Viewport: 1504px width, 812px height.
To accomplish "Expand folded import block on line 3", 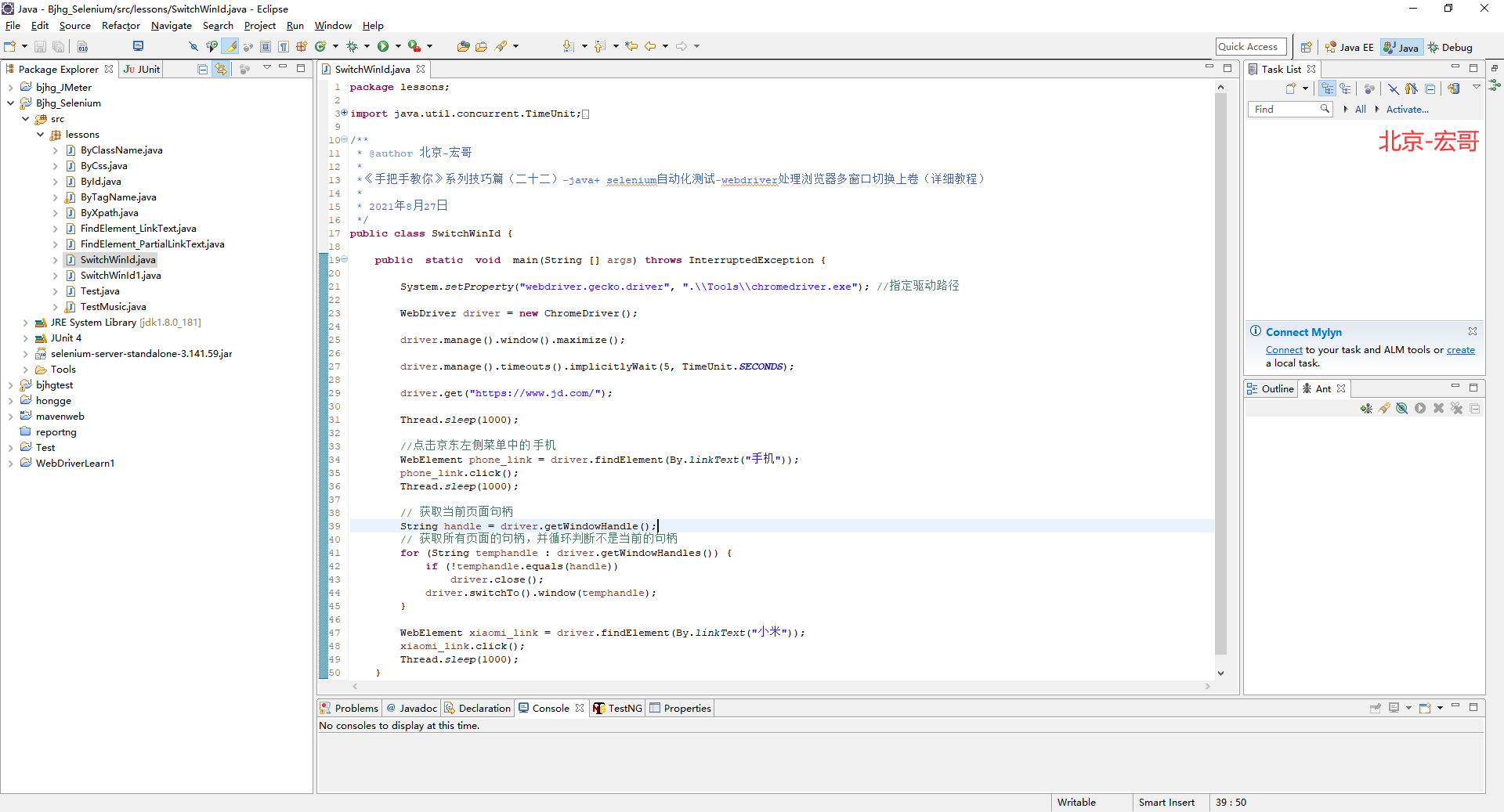I will point(344,113).
